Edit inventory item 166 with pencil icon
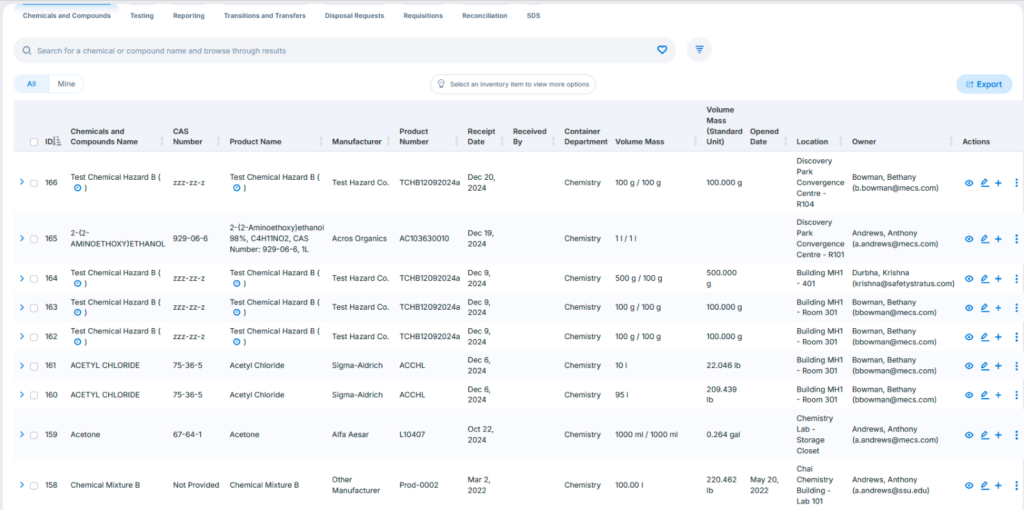This screenshot has width=1024, height=510. pos(985,183)
